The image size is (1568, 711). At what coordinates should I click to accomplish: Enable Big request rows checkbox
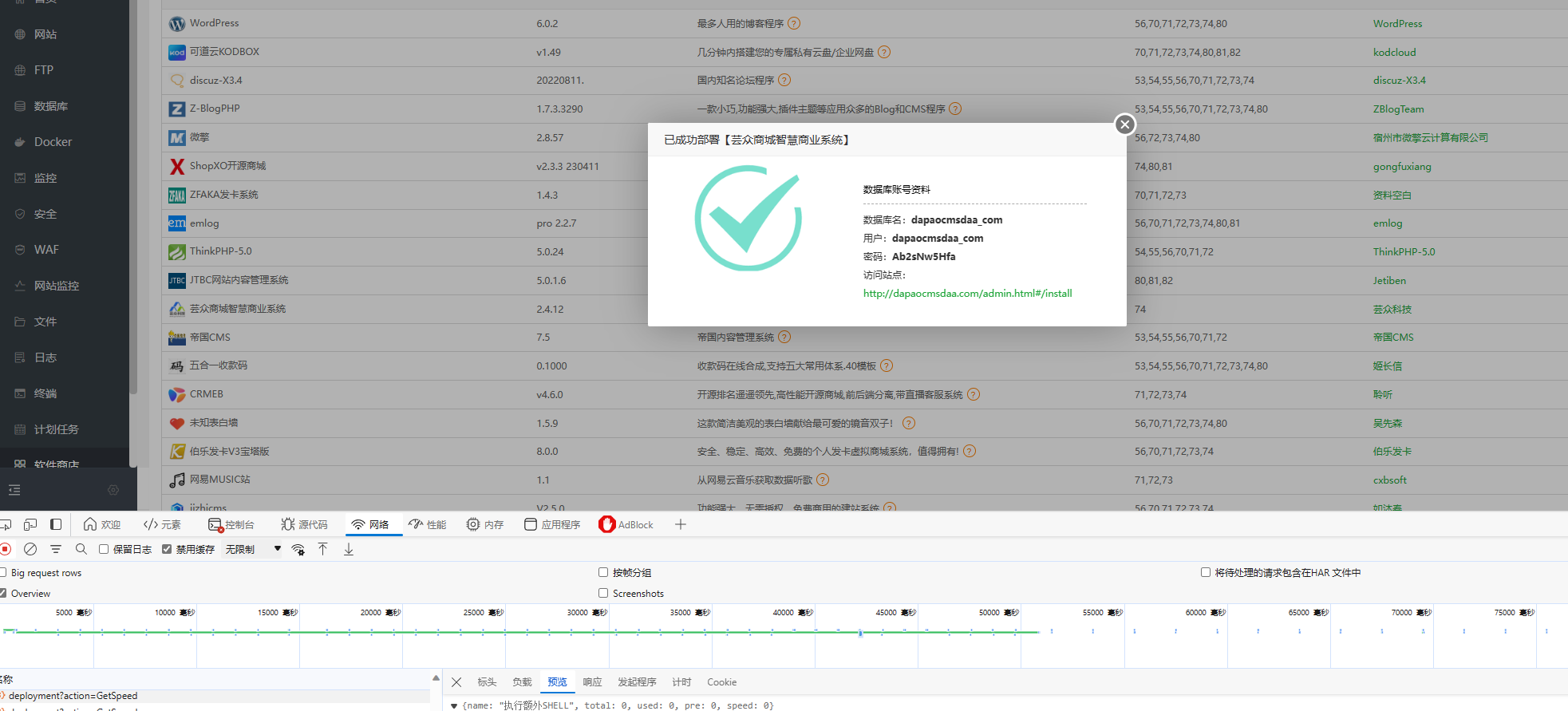pos(3,572)
